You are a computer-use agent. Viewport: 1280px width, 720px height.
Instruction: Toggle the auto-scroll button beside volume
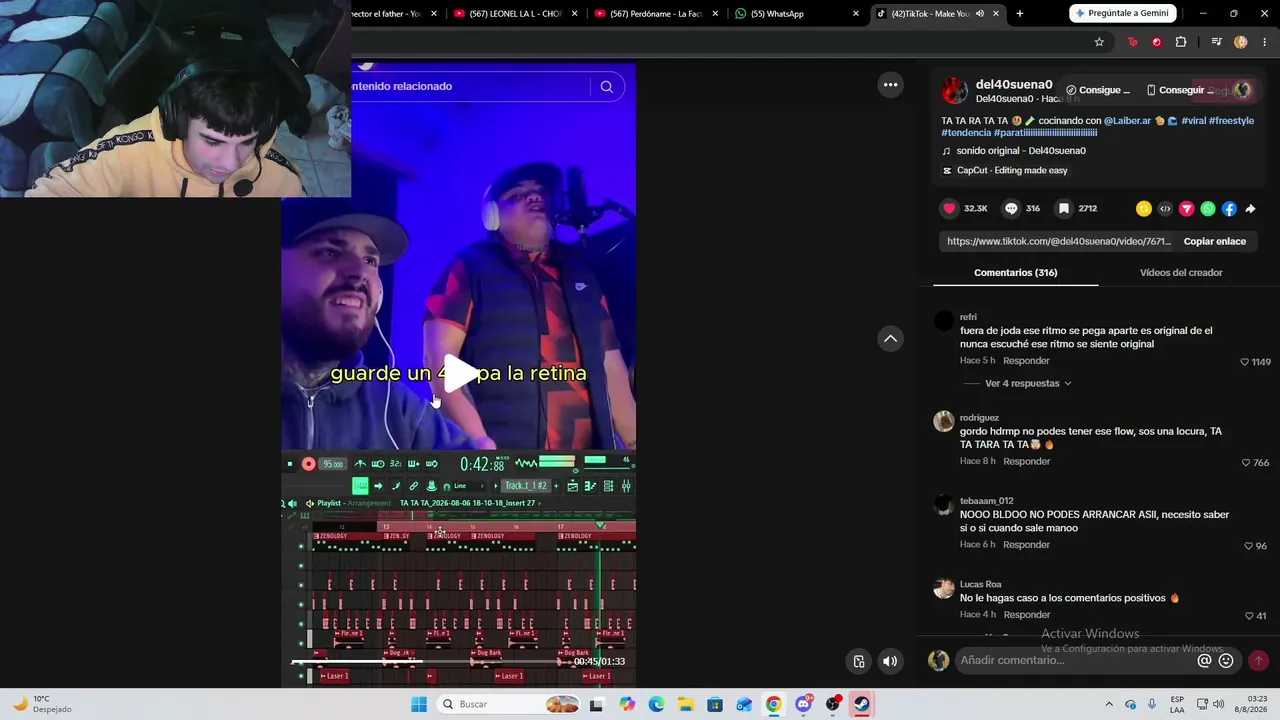859,661
